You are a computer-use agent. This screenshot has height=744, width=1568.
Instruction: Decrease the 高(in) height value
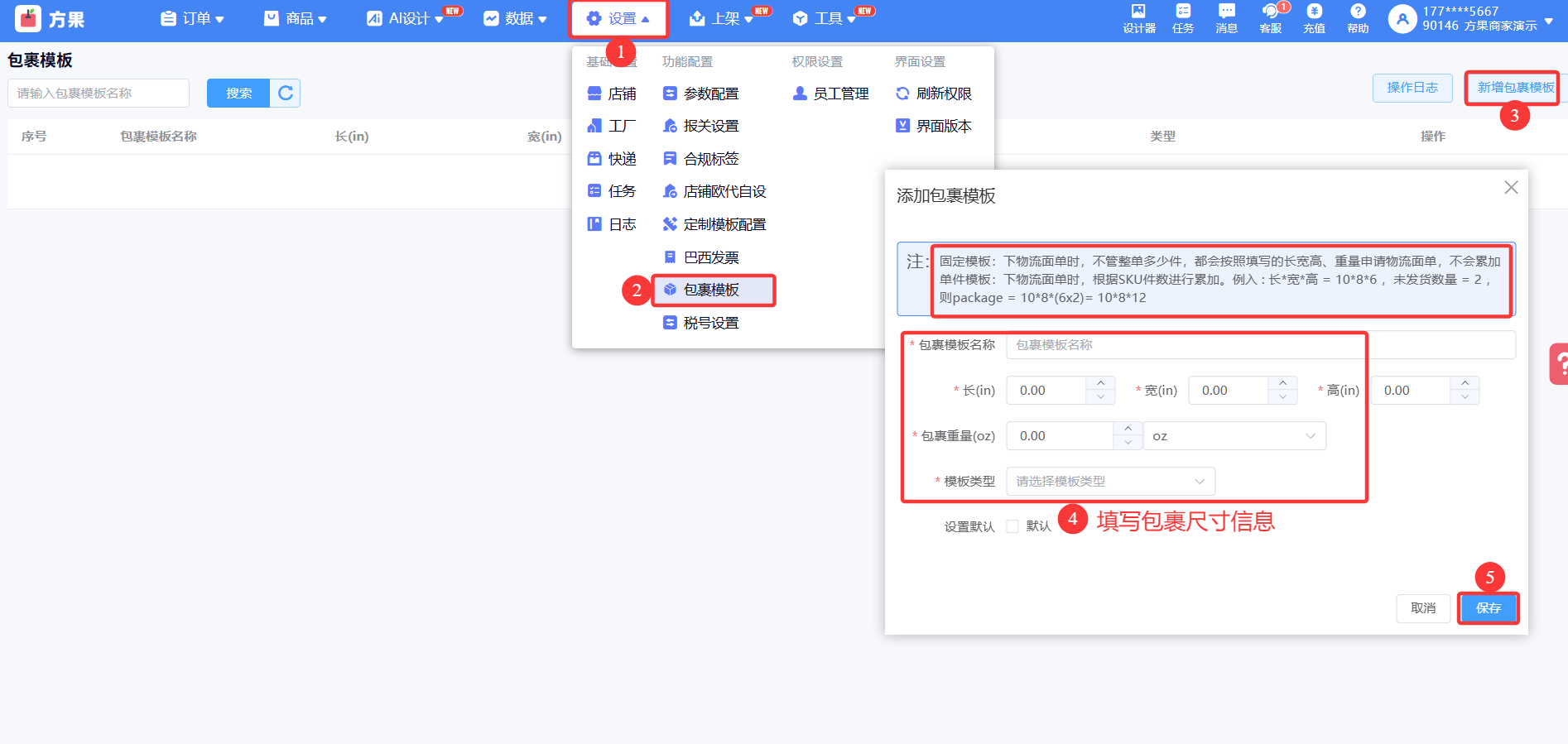tap(1465, 397)
